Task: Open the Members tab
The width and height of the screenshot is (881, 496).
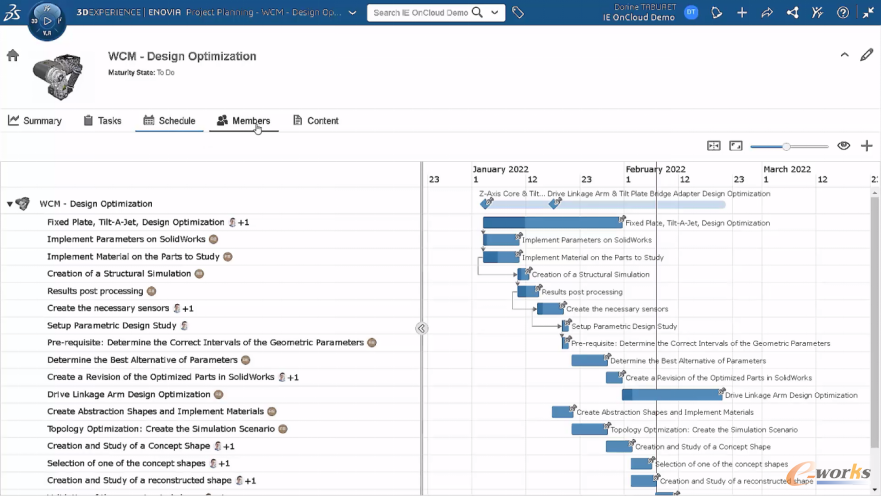Action: point(243,121)
